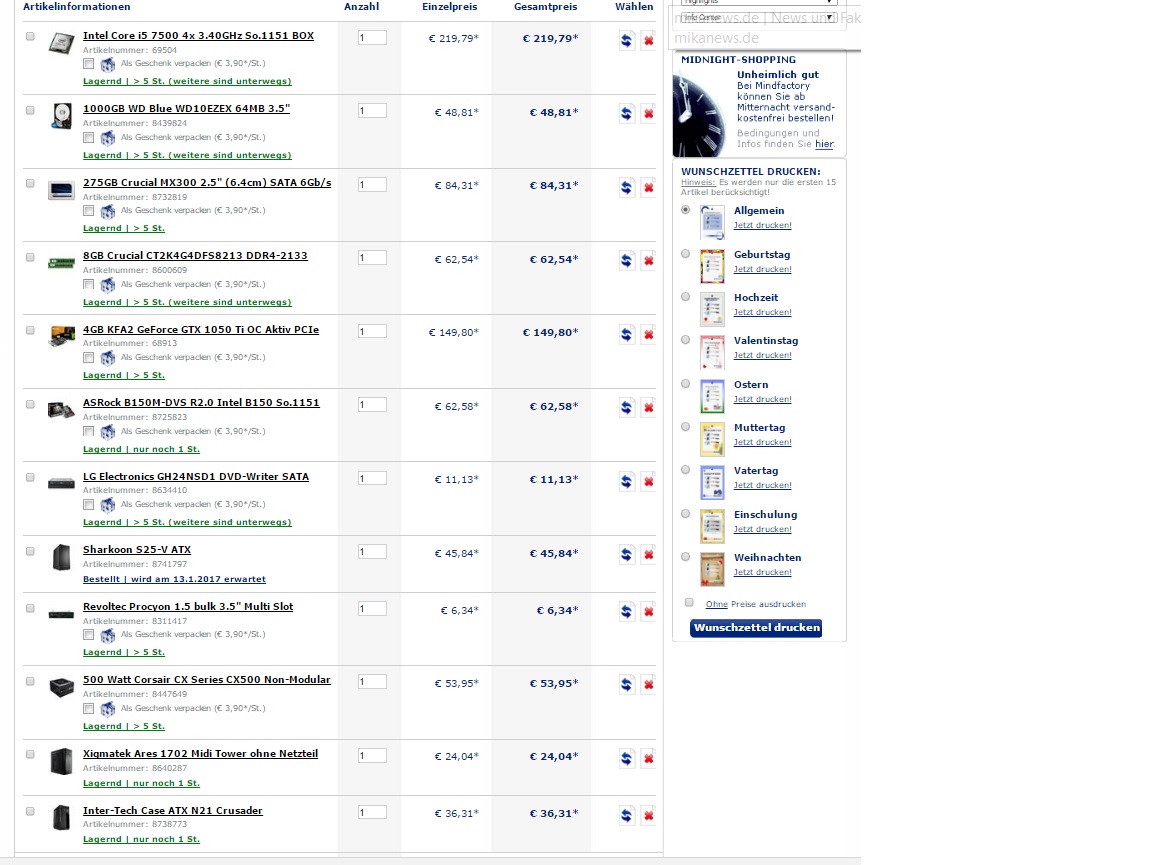This screenshot has height=865, width=1152.
Task: Remove 500 Watt Corsair CX500 item
Action: click(x=649, y=684)
